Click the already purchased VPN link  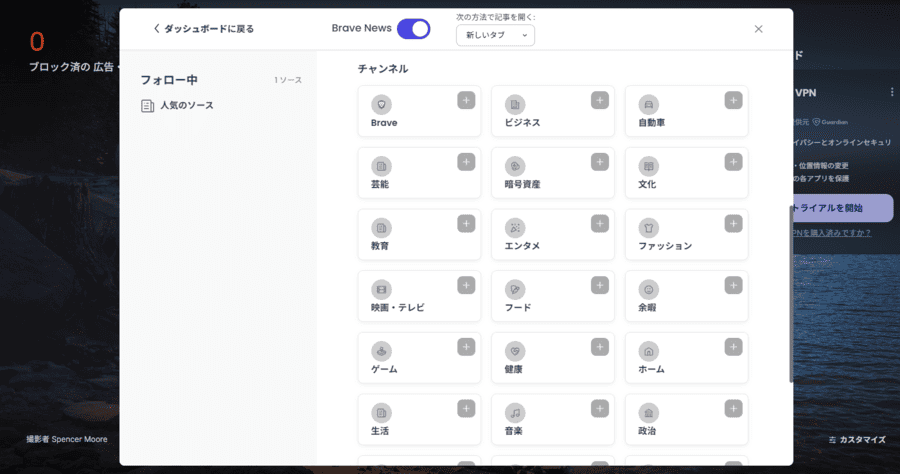pos(832,233)
